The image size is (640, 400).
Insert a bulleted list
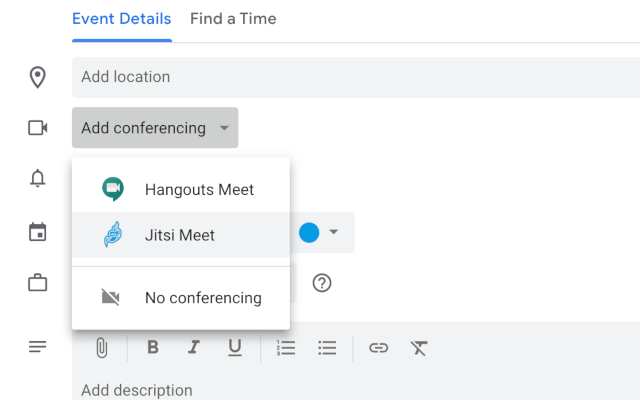(x=327, y=348)
